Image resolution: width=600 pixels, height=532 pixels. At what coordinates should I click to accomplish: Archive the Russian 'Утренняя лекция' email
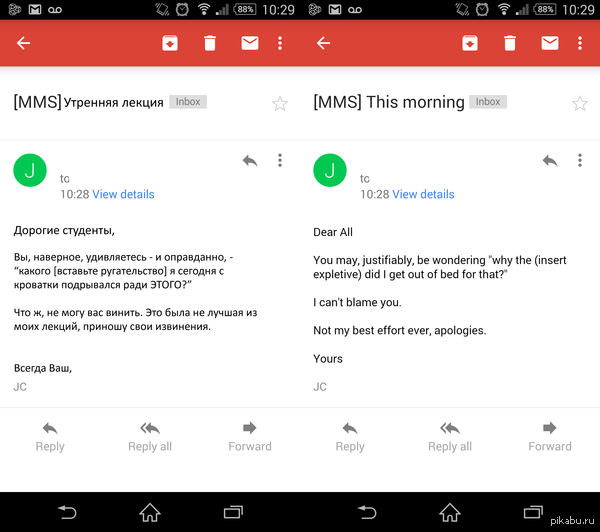pyautogui.click(x=170, y=43)
